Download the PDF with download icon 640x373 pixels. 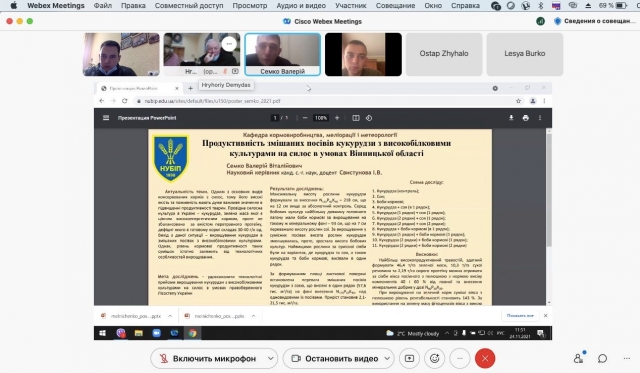(x=511, y=118)
